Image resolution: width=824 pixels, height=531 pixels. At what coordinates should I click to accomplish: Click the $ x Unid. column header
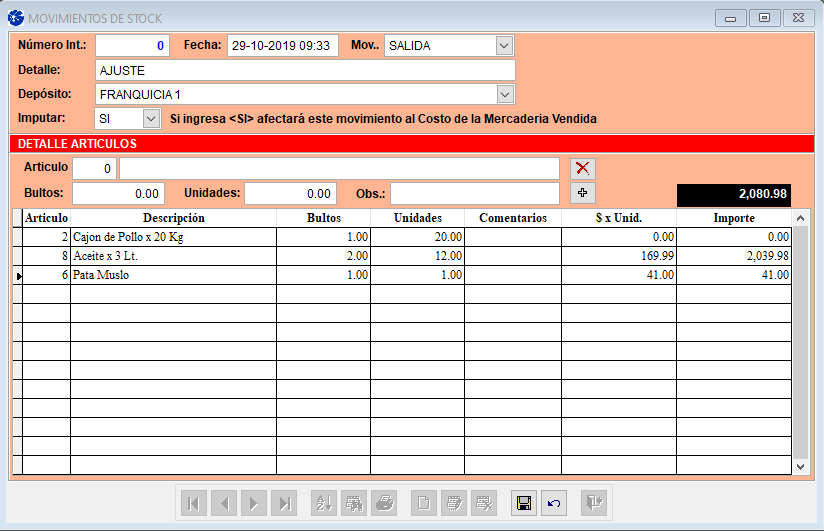tap(619, 218)
